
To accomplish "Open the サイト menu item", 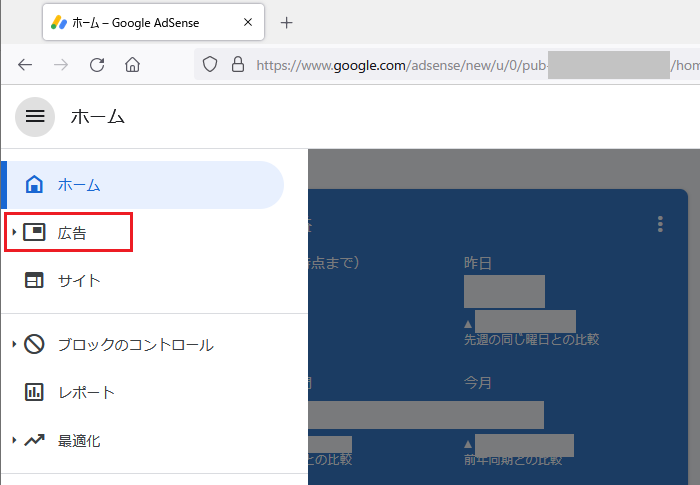I will point(79,281).
